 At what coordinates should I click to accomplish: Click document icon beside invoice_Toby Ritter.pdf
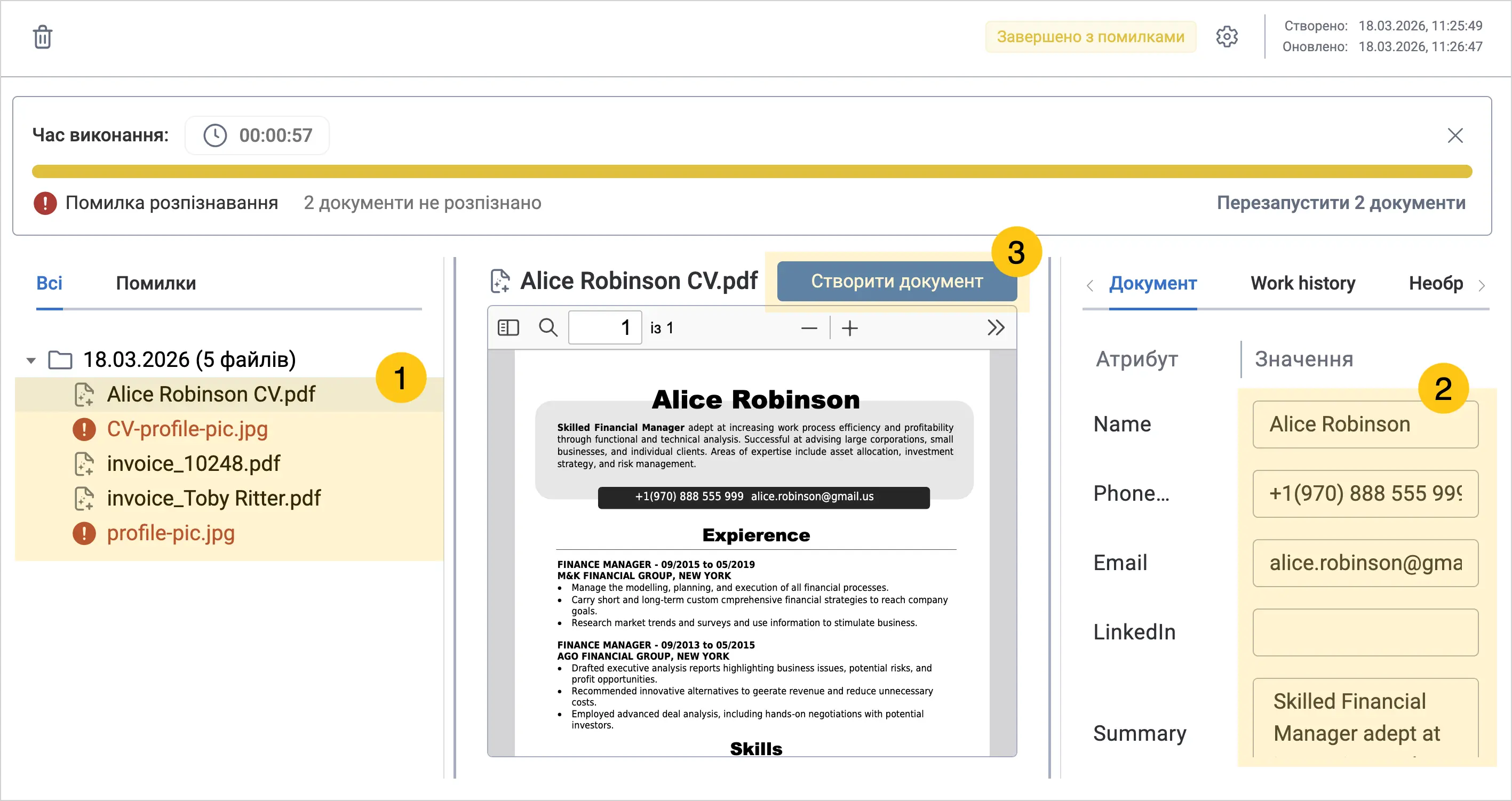click(84, 498)
